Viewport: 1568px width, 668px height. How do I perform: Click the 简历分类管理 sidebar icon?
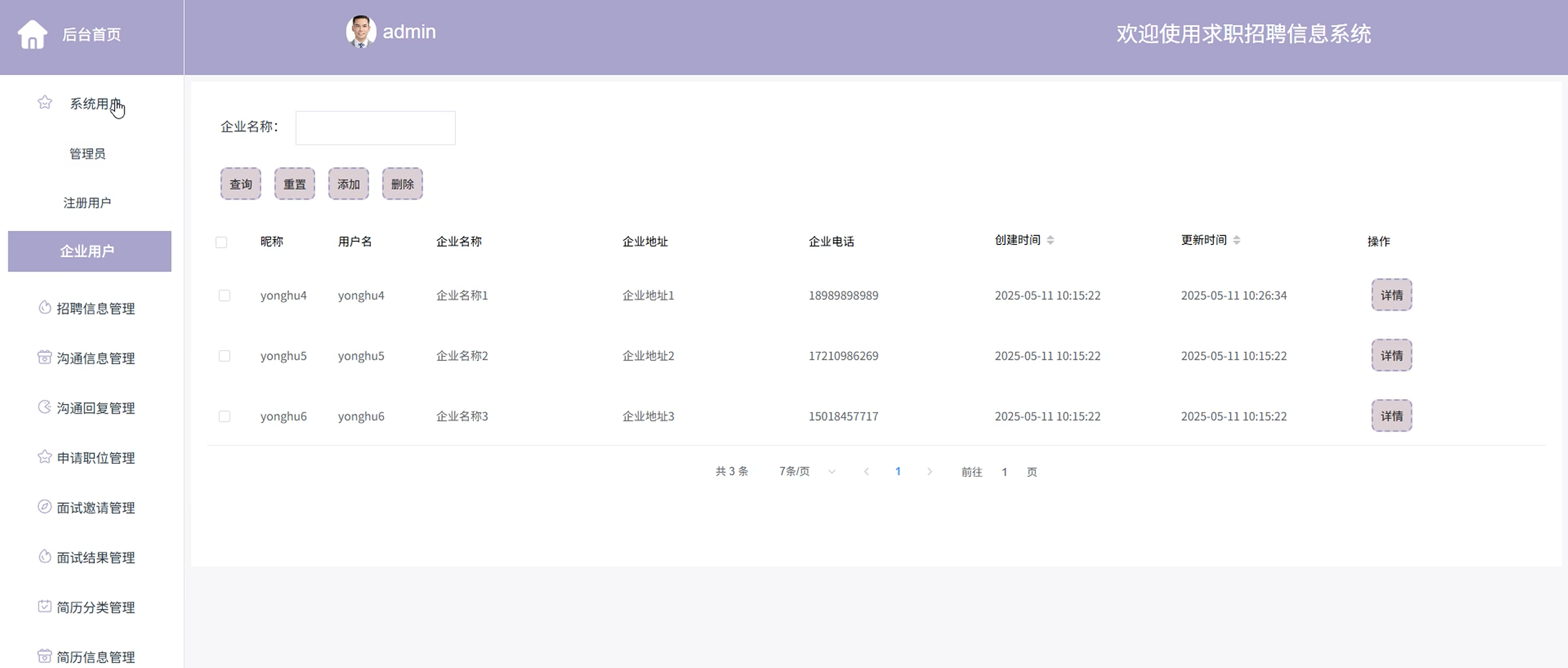[x=45, y=606]
